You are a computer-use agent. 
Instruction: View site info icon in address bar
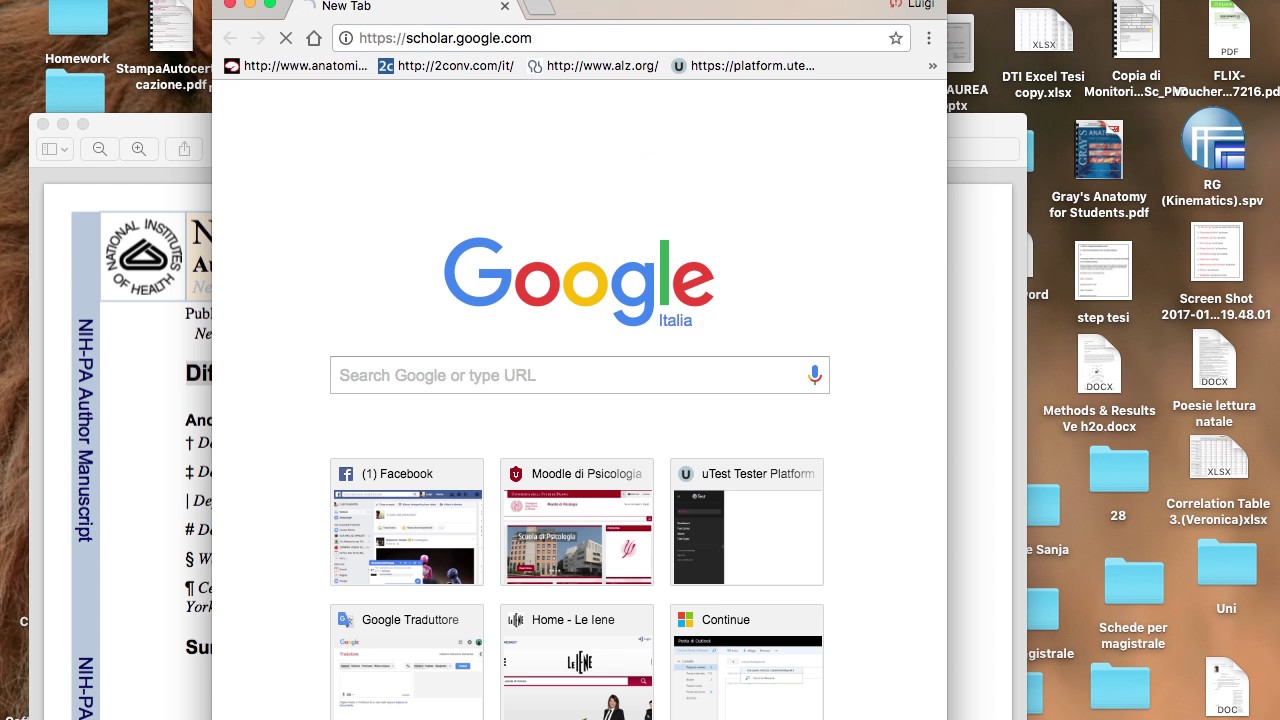click(346, 38)
